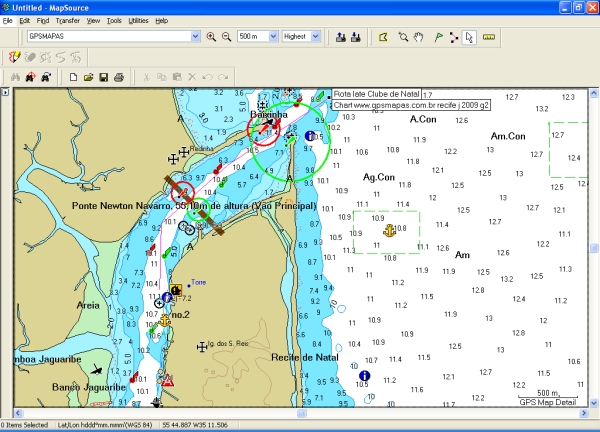Screen dimensions: 600x432
Task: Click the Open folder icon
Action: (x=88, y=76)
